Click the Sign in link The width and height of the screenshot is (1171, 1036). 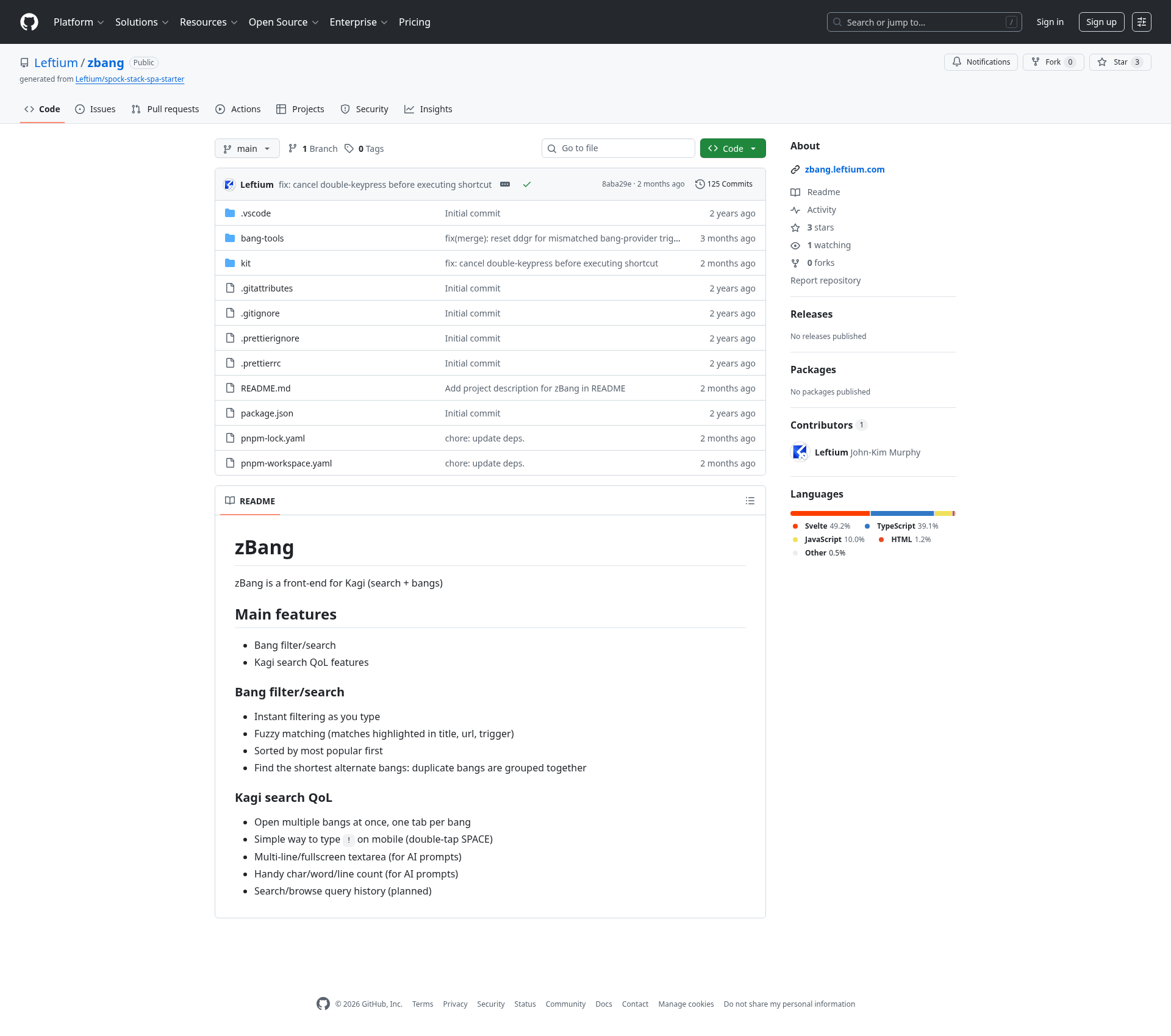(1050, 22)
